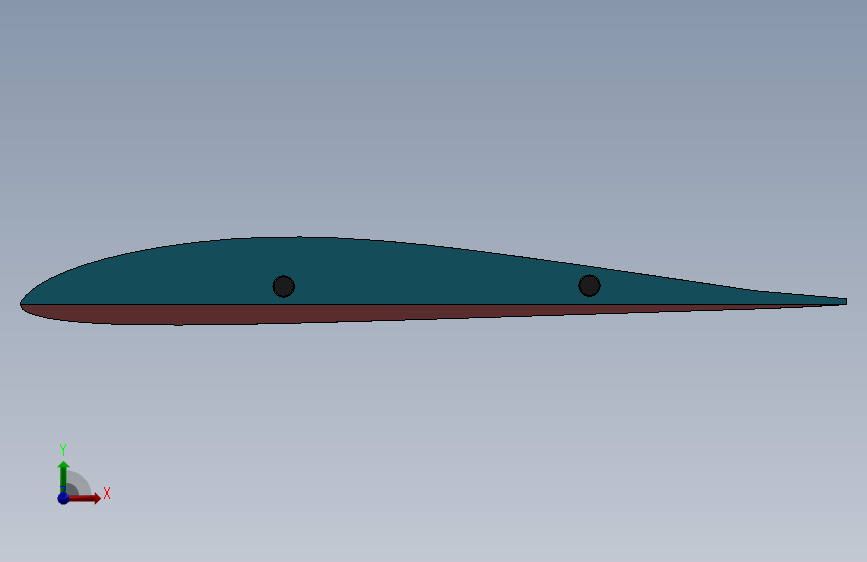Click the blue Z axis origin dot
Screen dimensions: 867x562
(x=63, y=498)
